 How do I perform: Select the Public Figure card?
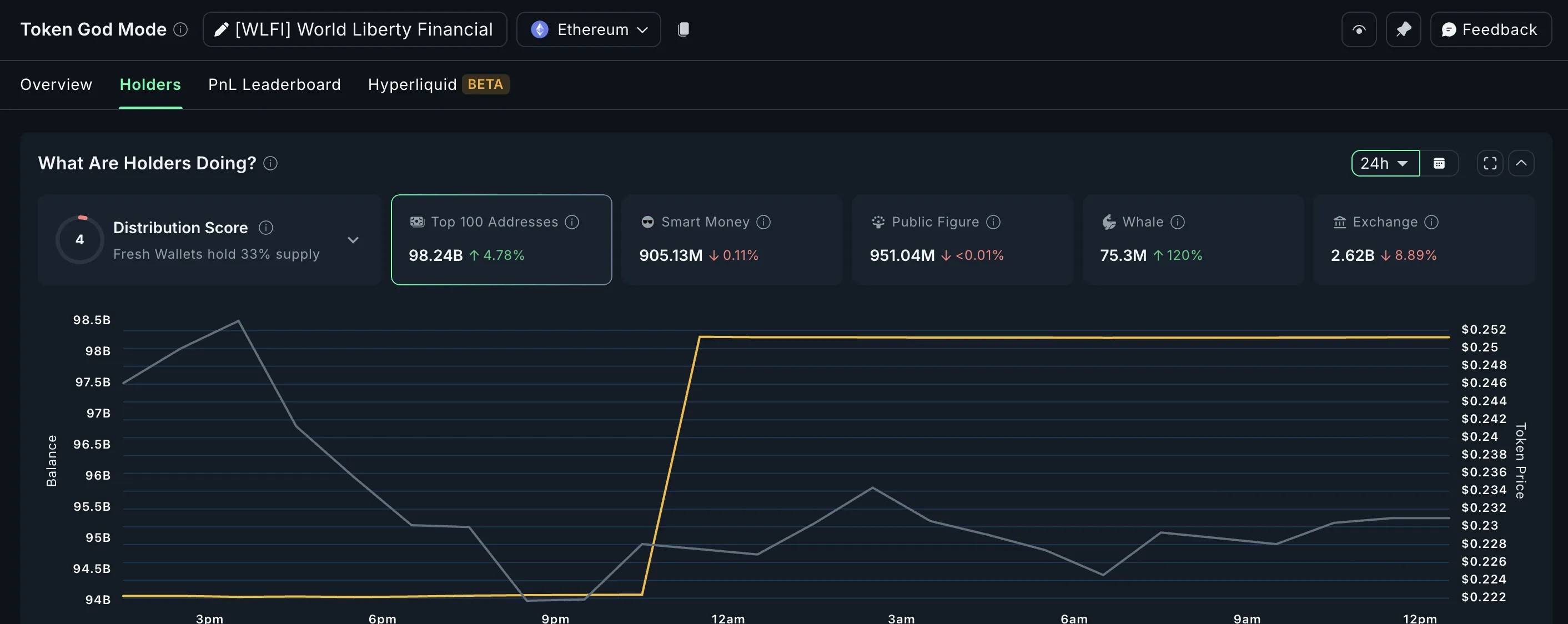tap(962, 240)
